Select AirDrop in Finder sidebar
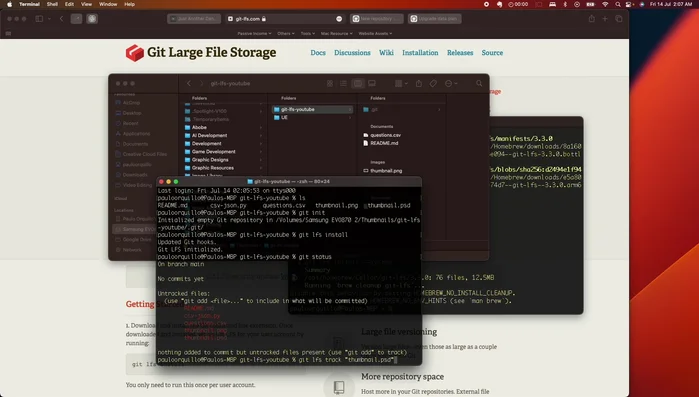 (x=127, y=102)
